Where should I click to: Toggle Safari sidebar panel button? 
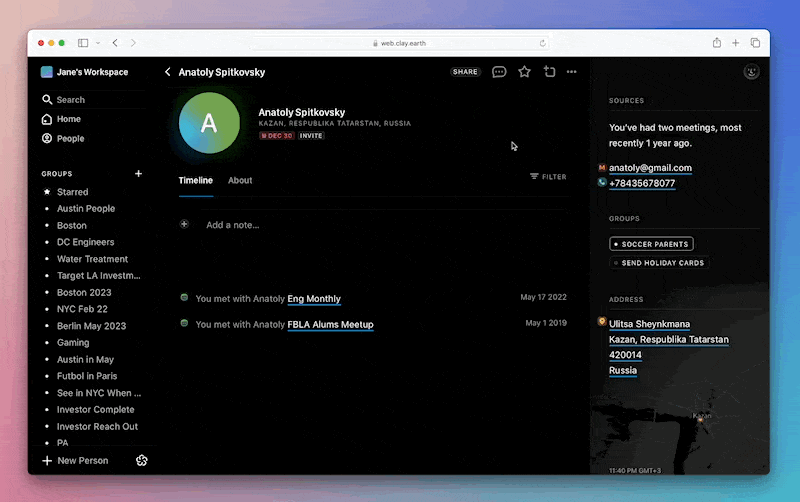click(x=82, y=43)
